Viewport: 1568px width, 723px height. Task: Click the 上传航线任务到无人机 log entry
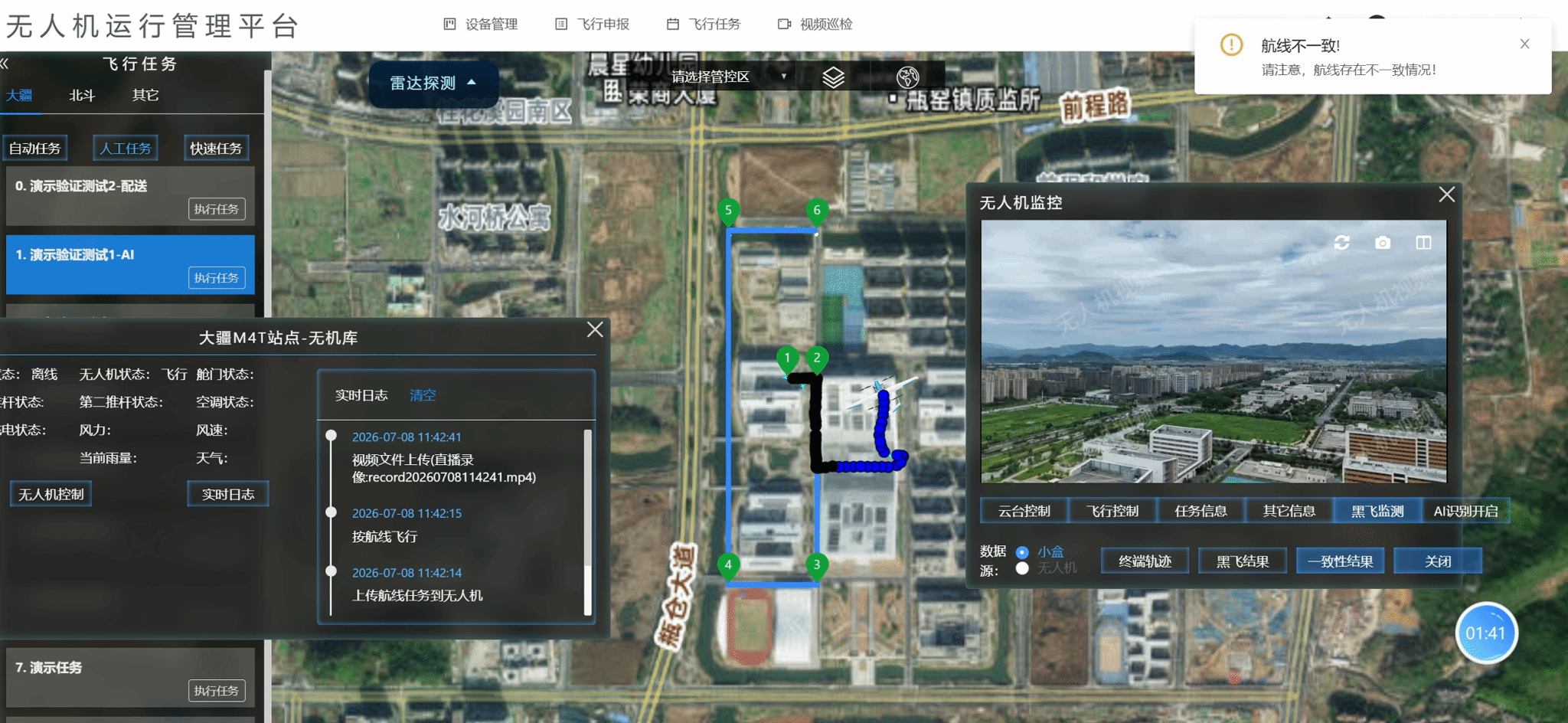pos(417,596)
